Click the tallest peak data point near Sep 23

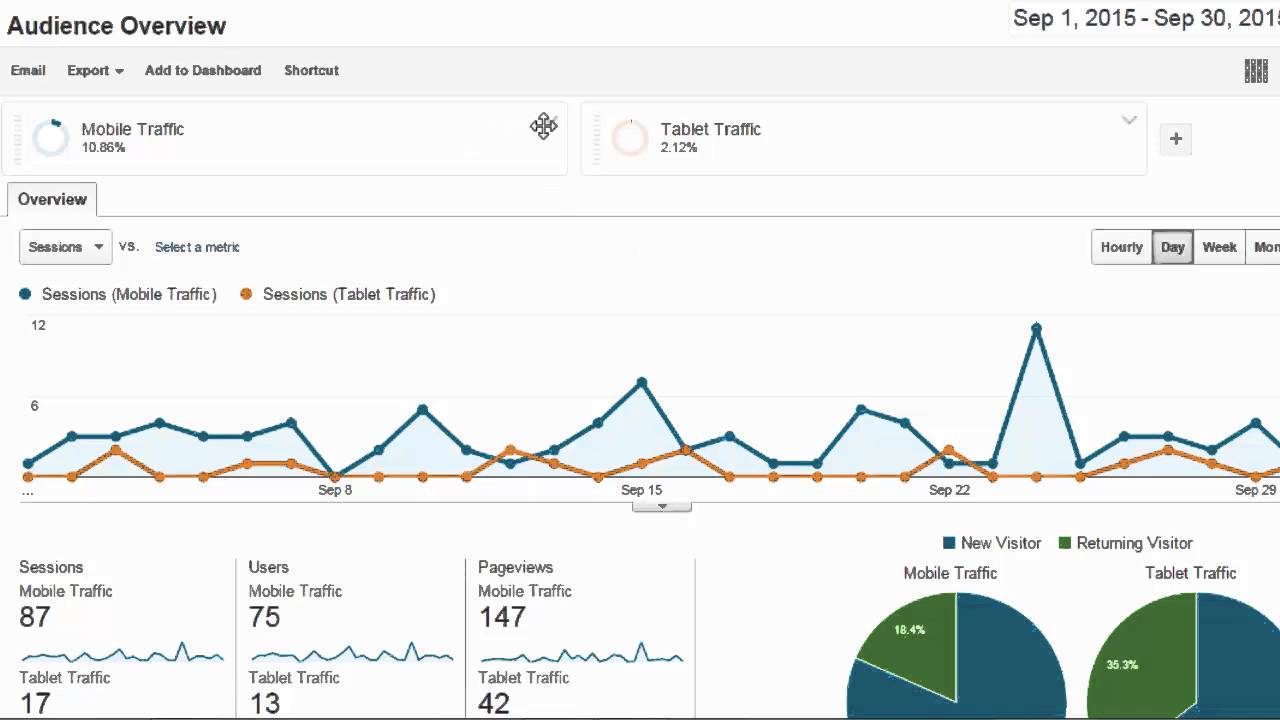coord(1037,326)
